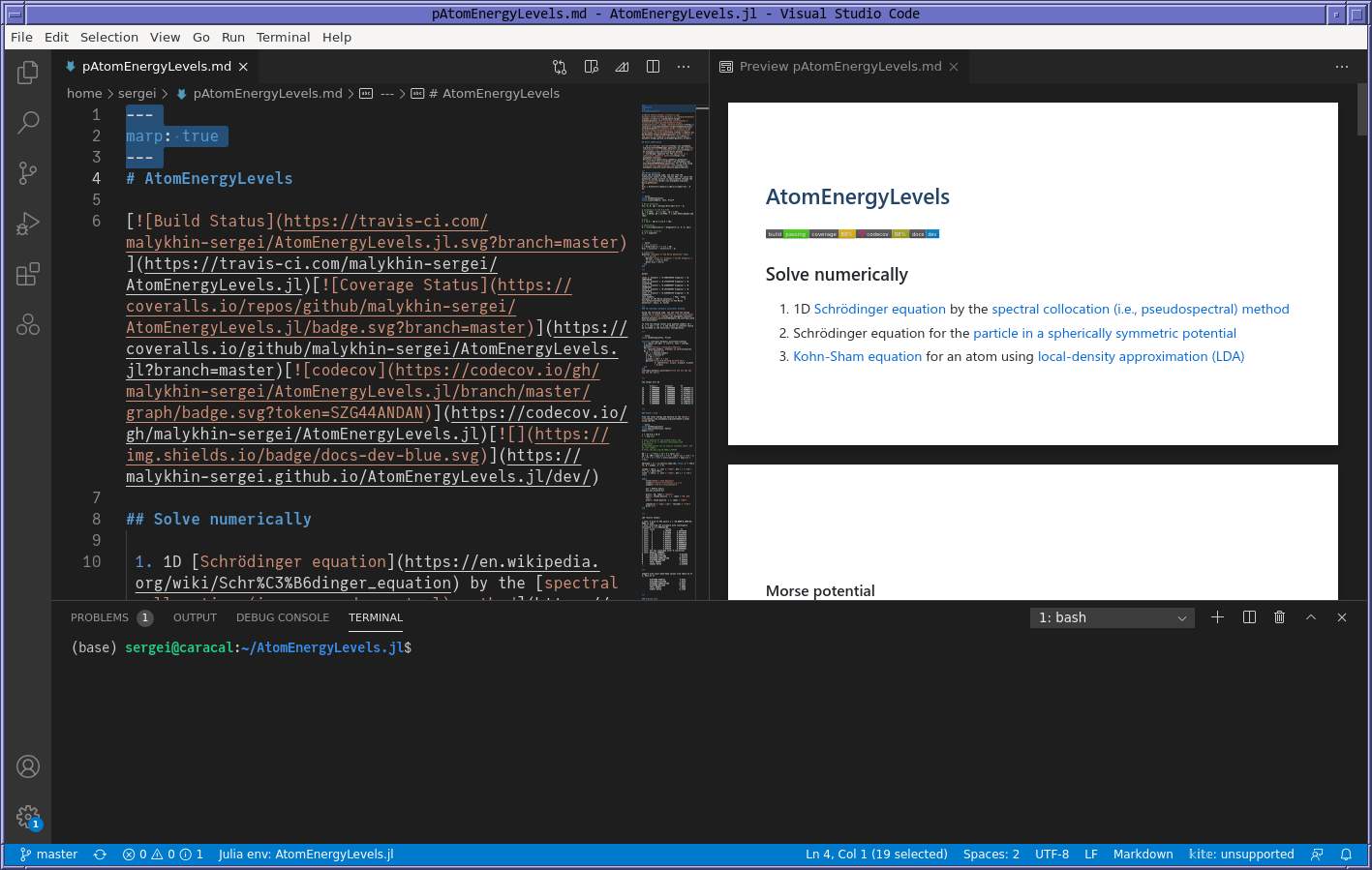Click the 'Ln 4, Col 1' cursor position
The height and width of the screenshot is (870, 1372).
(x=876, y=855)
